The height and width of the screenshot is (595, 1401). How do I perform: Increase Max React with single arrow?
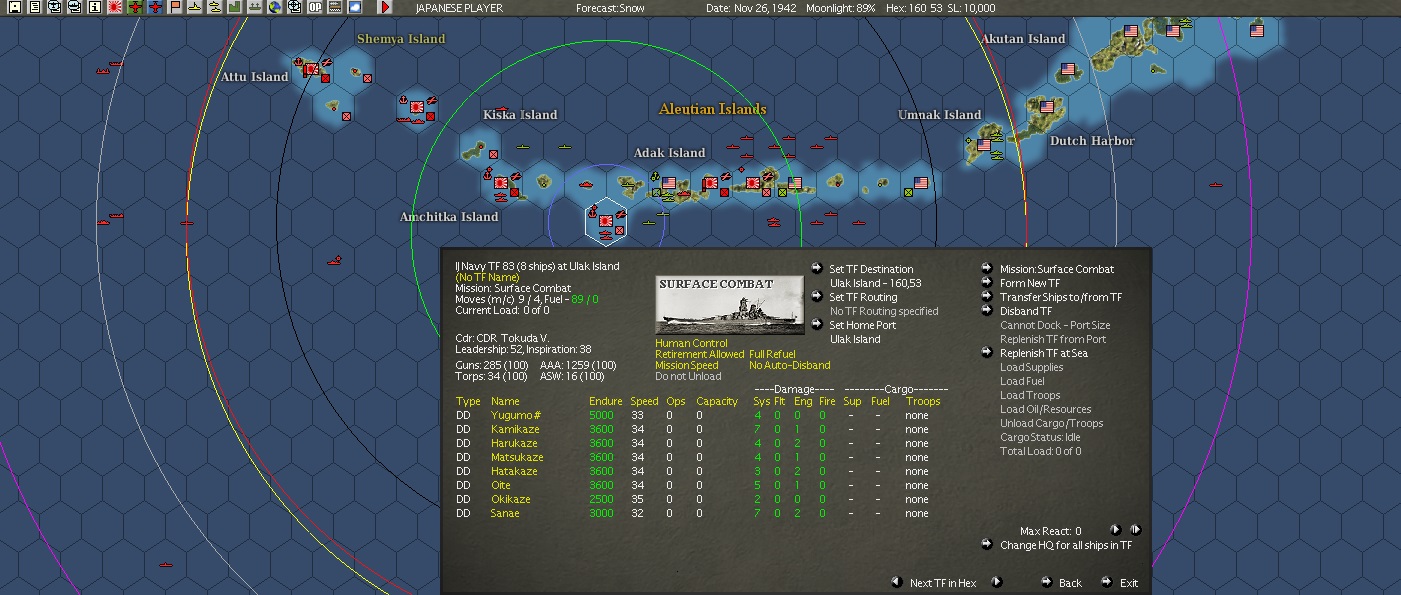pyautogui.click(x=1116, y=530)
